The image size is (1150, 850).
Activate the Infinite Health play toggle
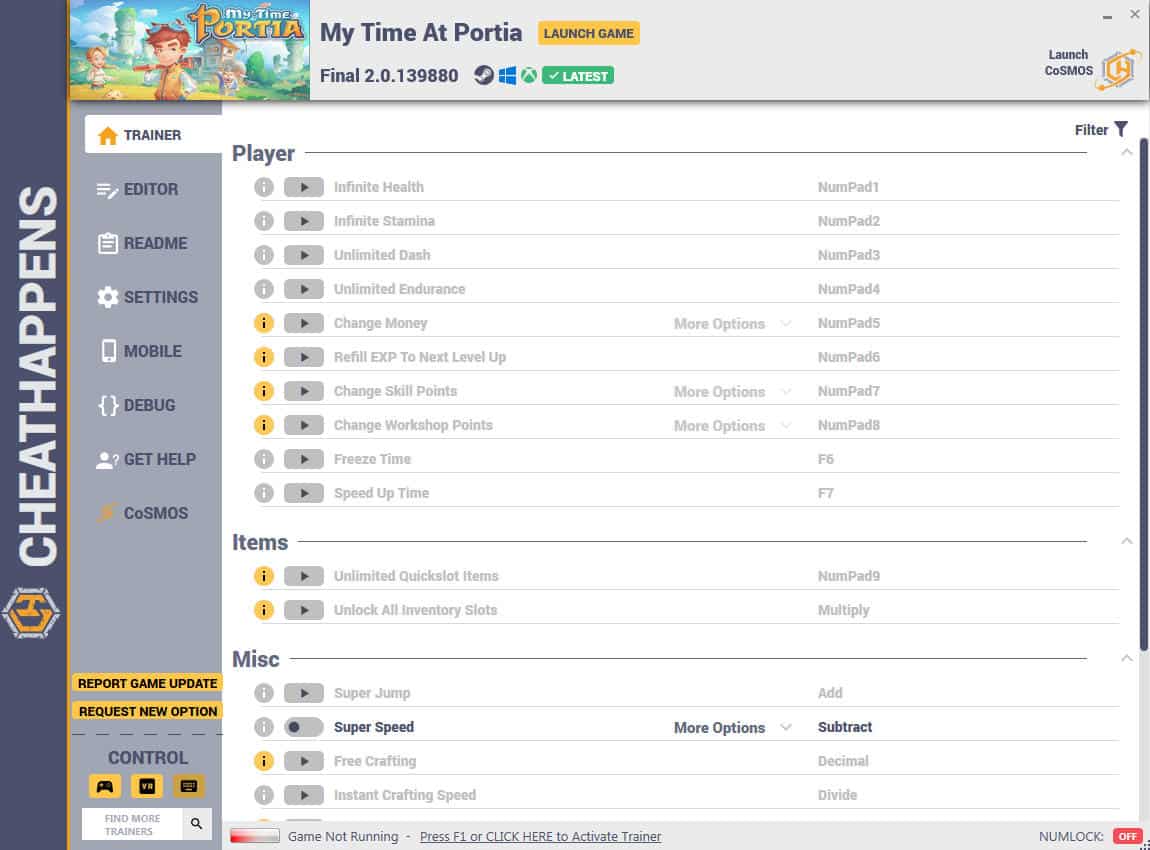pos(304,187)
